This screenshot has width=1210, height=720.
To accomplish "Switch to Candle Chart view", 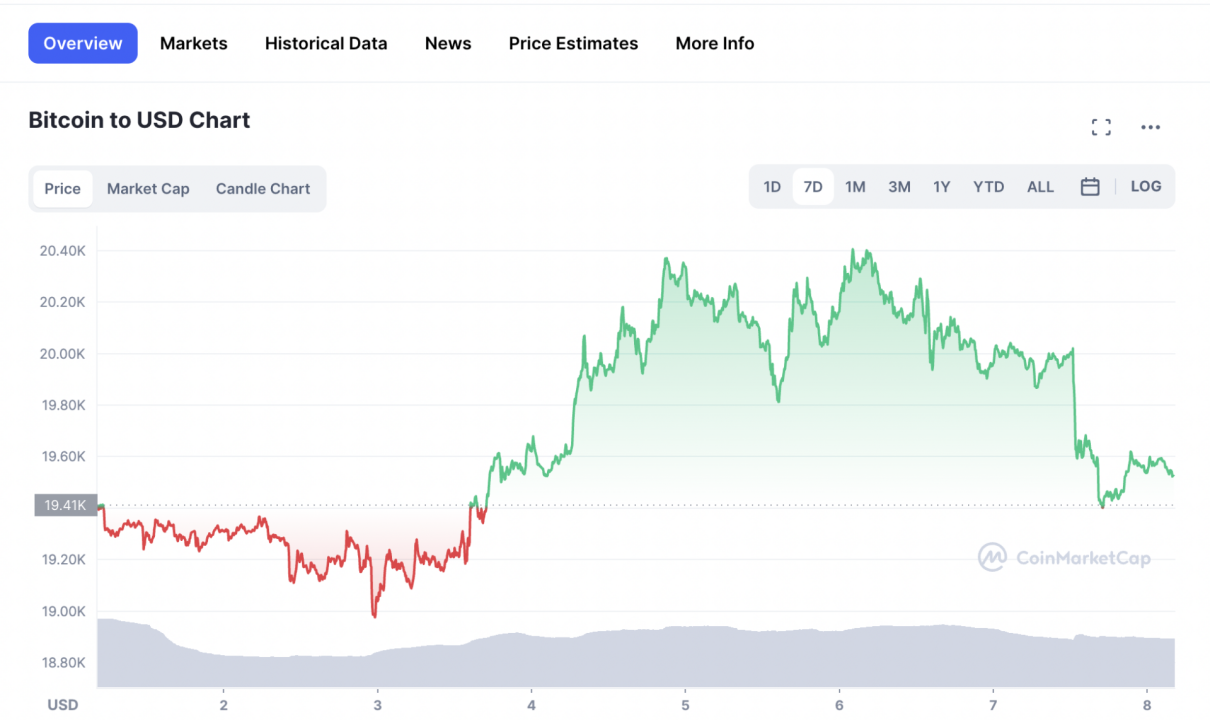I will 263,189.
